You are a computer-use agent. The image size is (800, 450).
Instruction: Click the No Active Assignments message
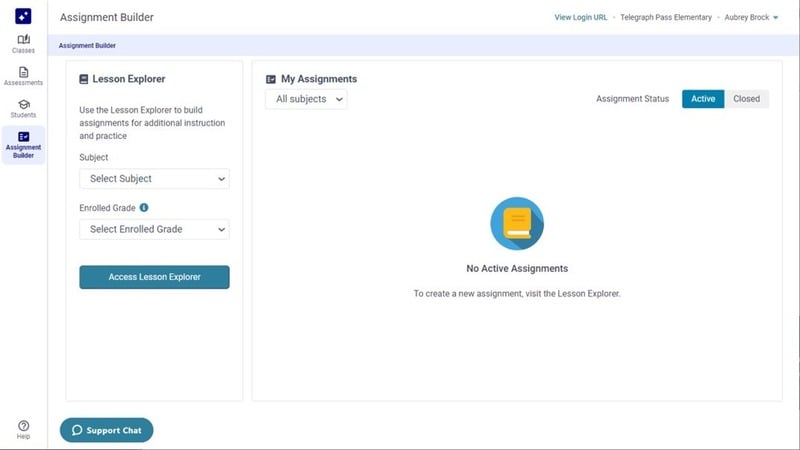click(517, 268)
